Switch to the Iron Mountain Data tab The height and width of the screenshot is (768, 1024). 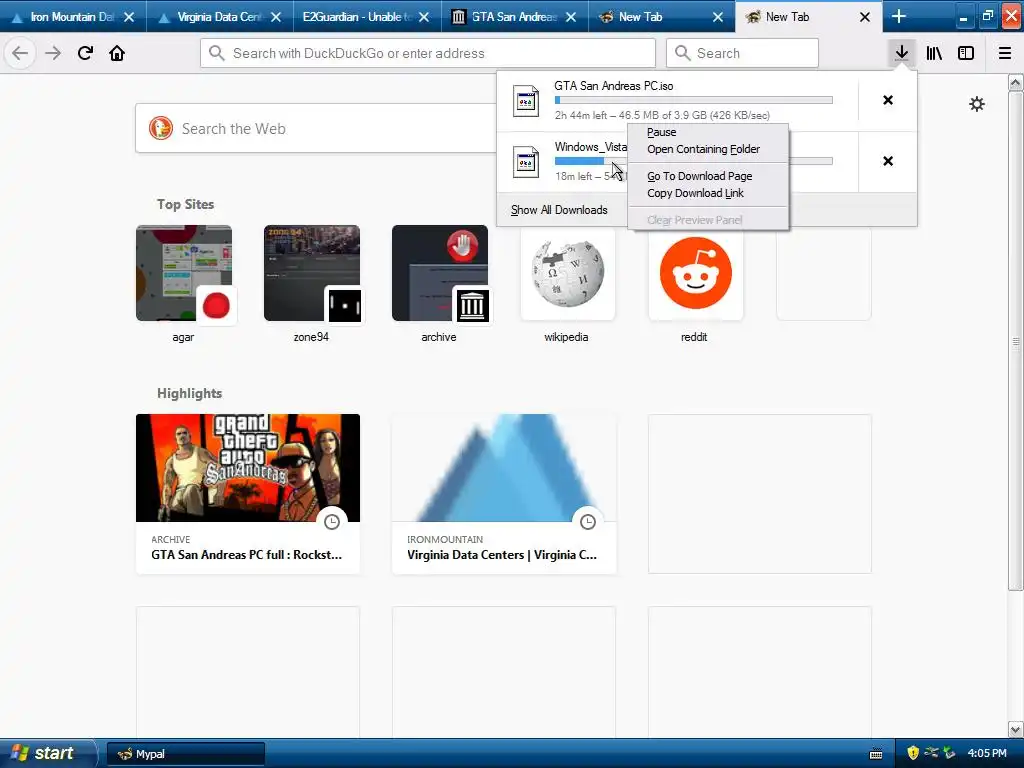73,17
